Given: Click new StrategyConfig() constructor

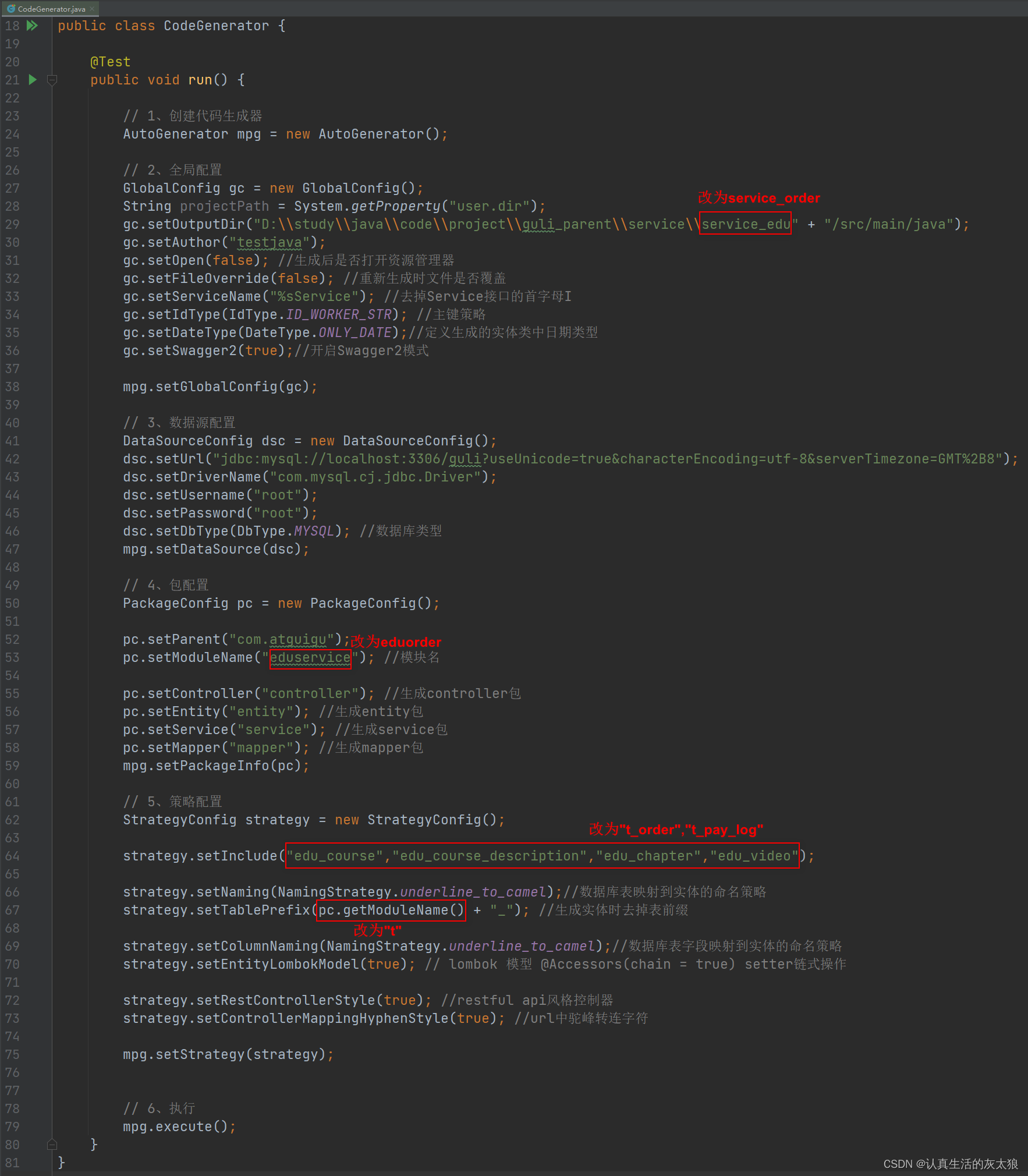Looking at the screenshot, I should pyautogui.click(x=416, y=820).
